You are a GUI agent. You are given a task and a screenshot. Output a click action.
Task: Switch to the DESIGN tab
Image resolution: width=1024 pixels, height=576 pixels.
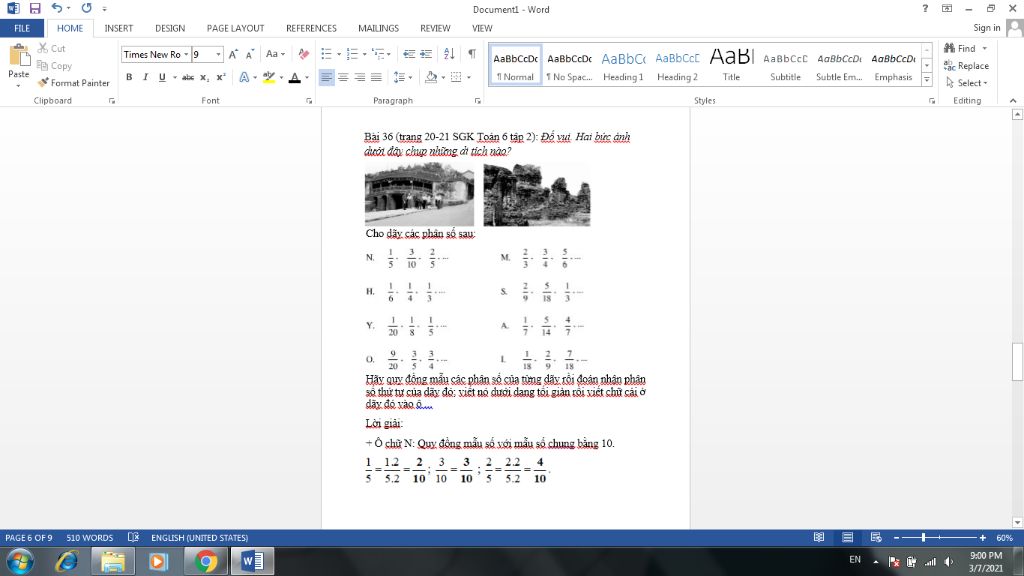(170, 28)
